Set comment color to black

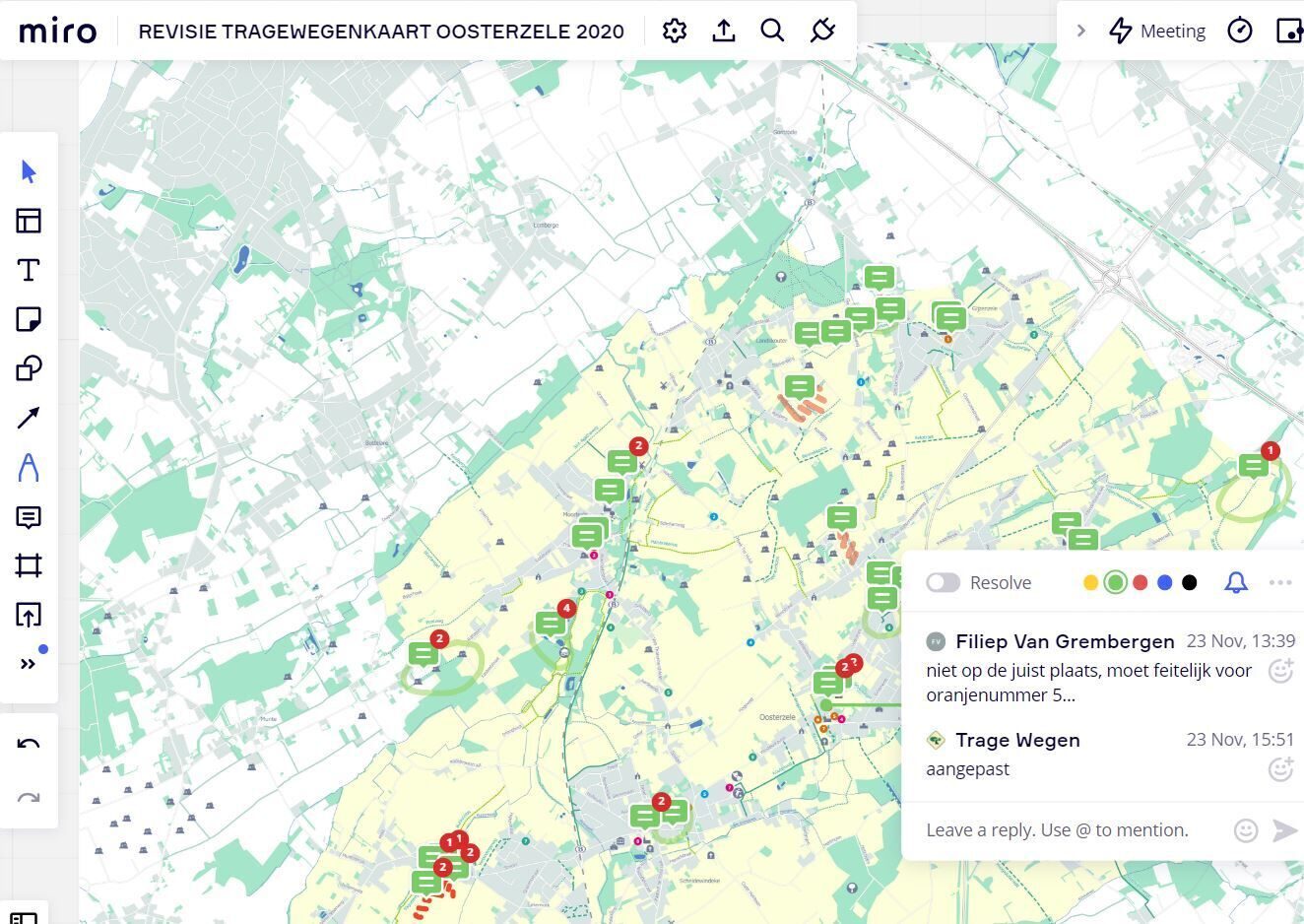[x=1190, y=582]
